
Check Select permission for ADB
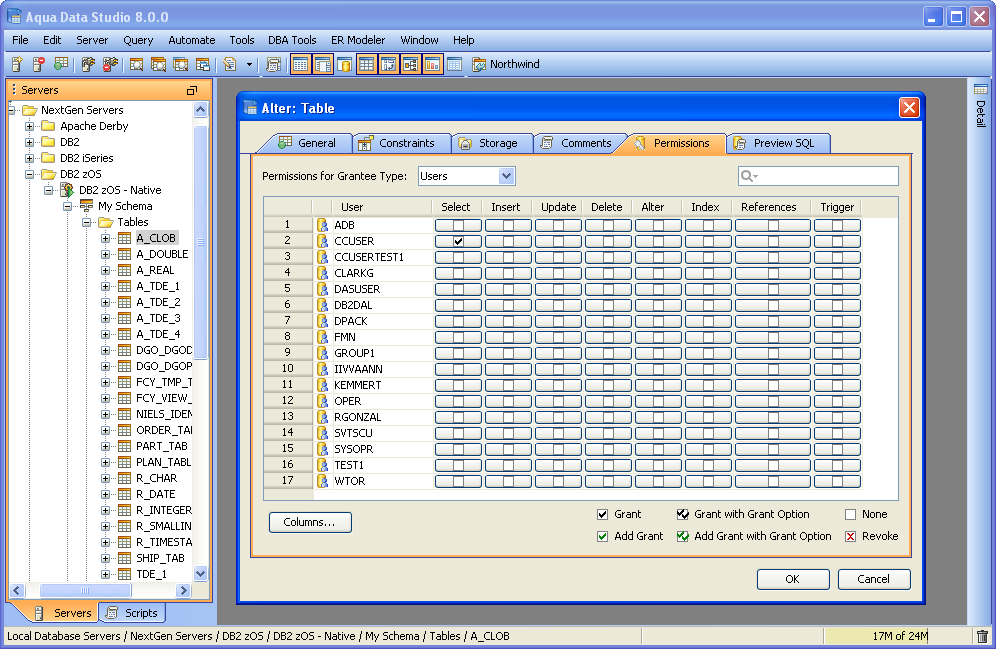458,225
